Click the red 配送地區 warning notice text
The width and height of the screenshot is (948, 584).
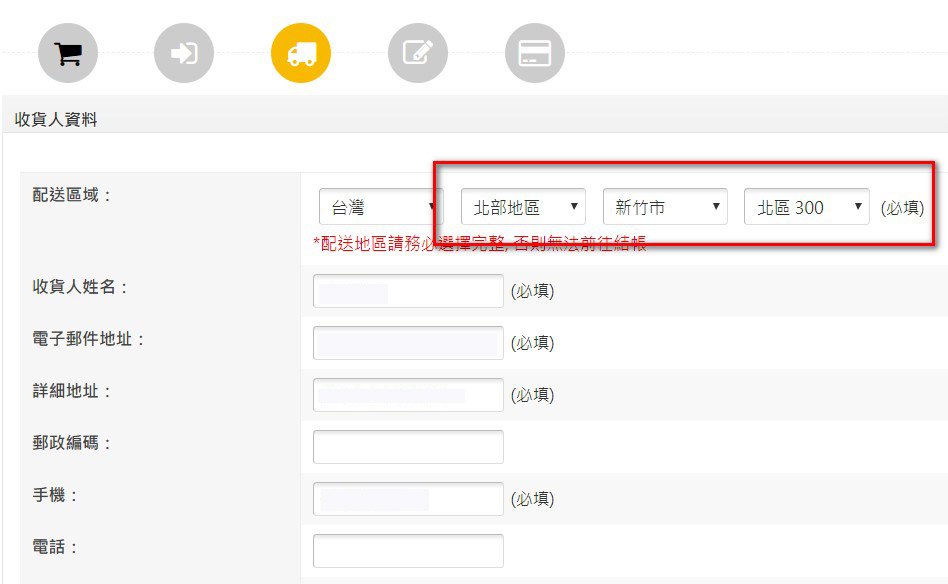(480, 244)
